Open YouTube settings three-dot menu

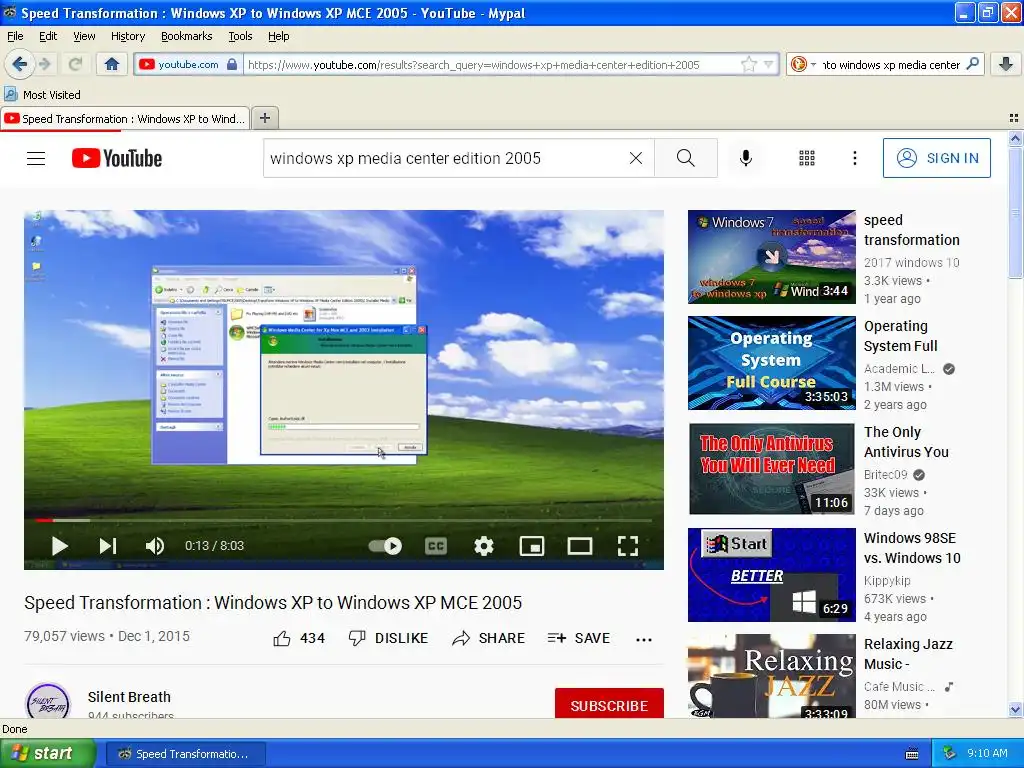click(854, 158)
